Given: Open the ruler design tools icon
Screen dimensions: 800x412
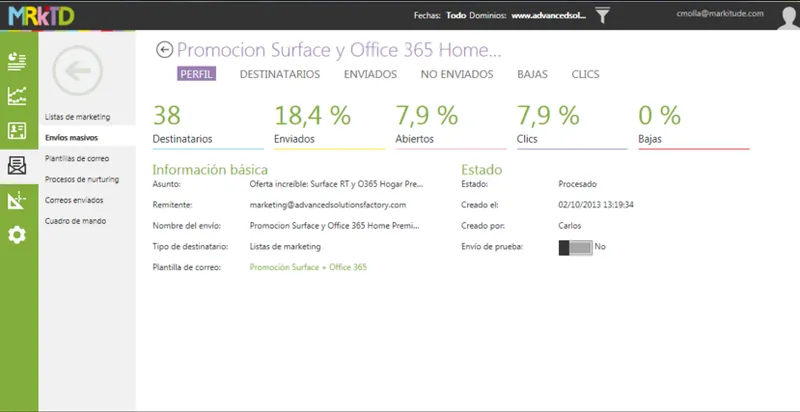Looking at the screenshot, I should click(x=17, y=200).
